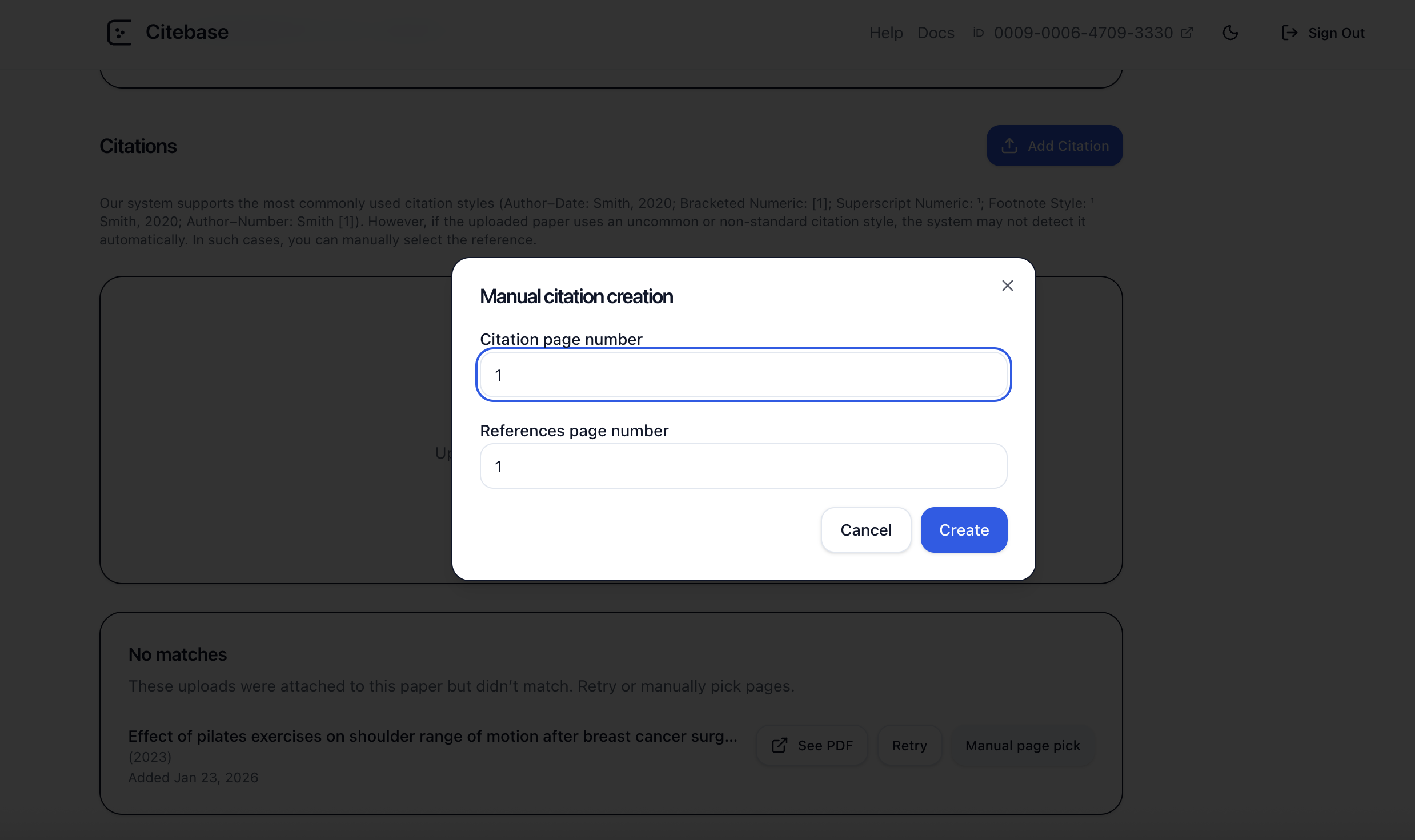This screenshot has height=840, width=1415.
Task: Open the ORCID external link icon
Action: pyautogui.click(x=1187, y=33)
